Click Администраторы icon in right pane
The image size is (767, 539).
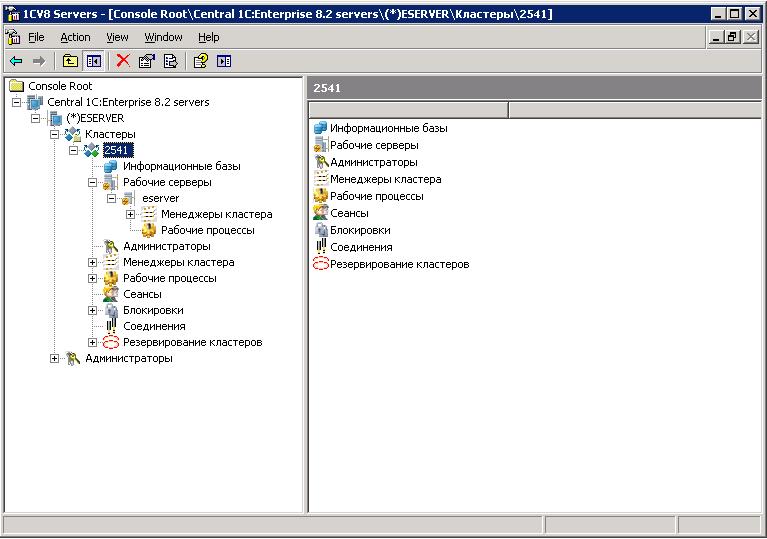pyautogui.click(x=321, y=162)
